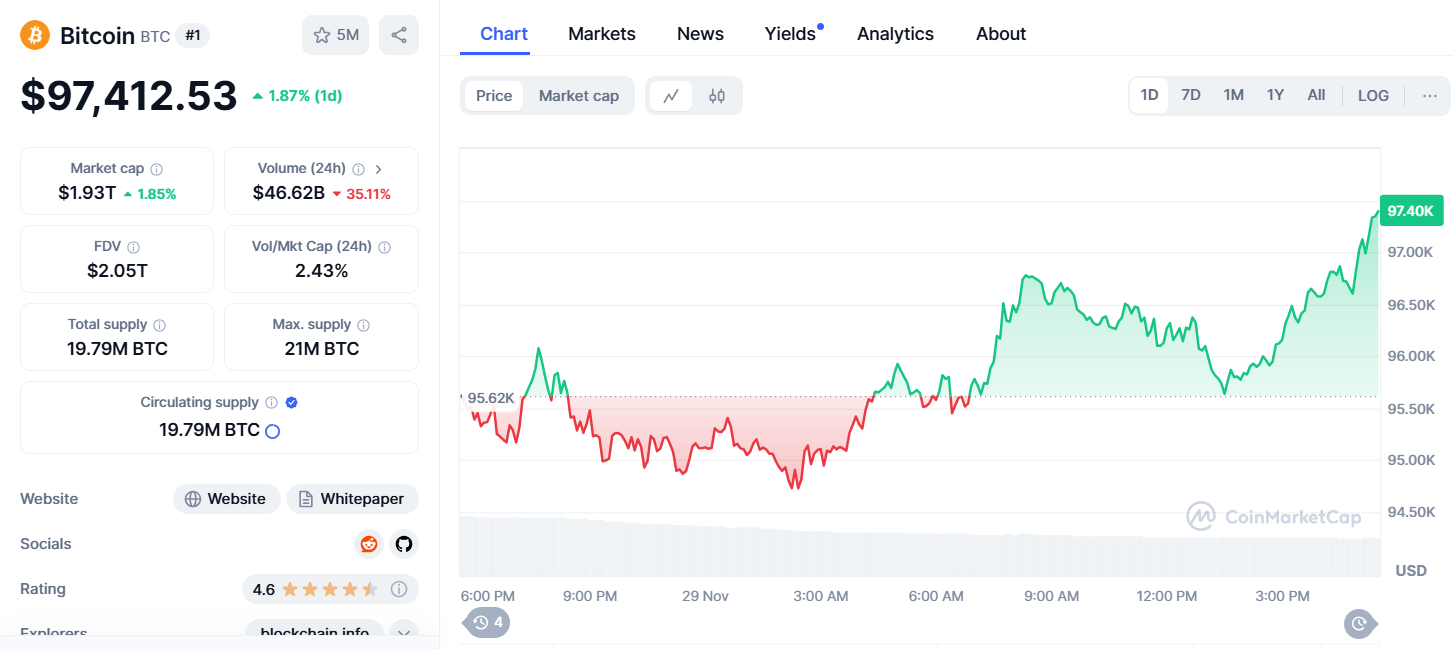Click the Bitcoin logo icon

35,35
